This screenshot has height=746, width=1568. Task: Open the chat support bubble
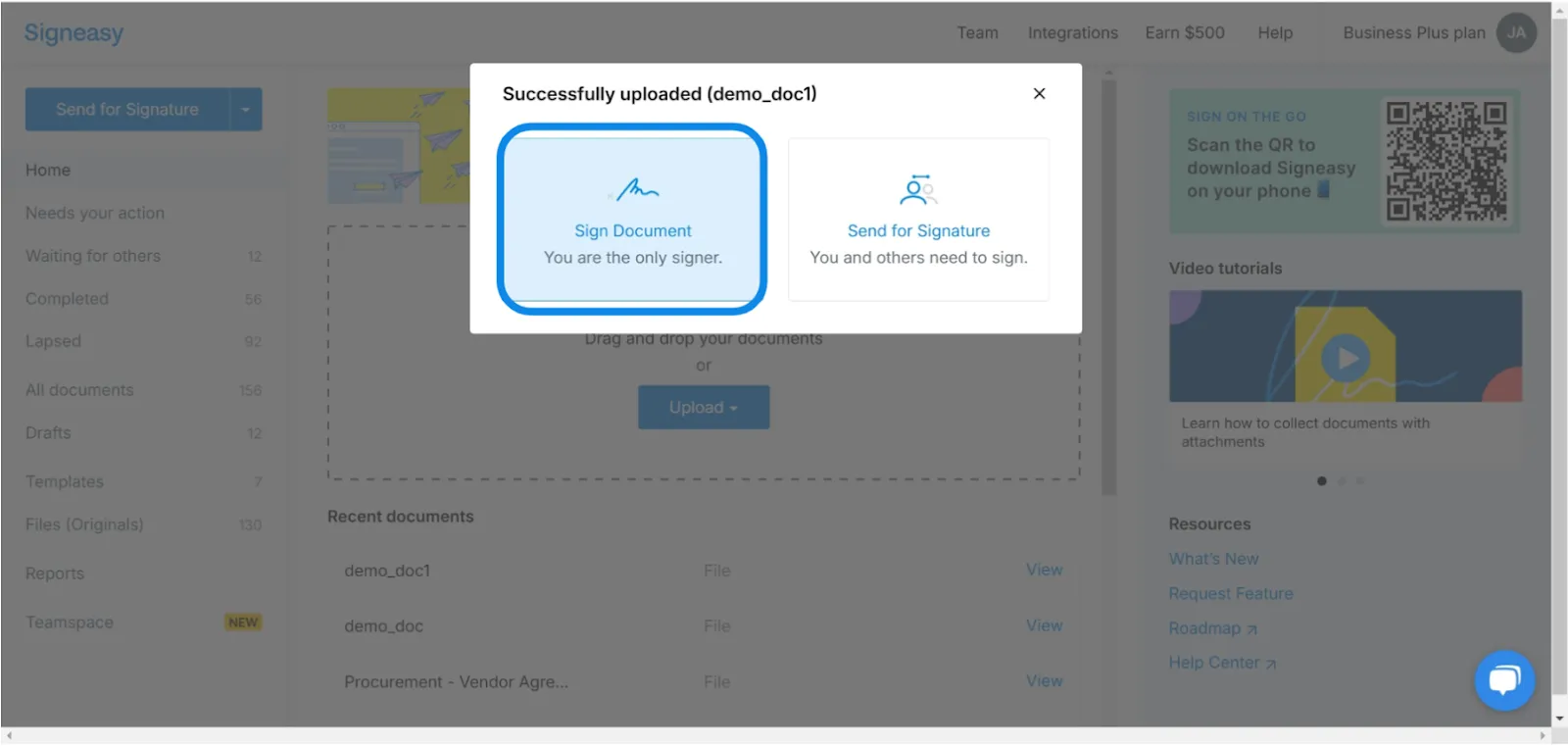point(1504,680)
